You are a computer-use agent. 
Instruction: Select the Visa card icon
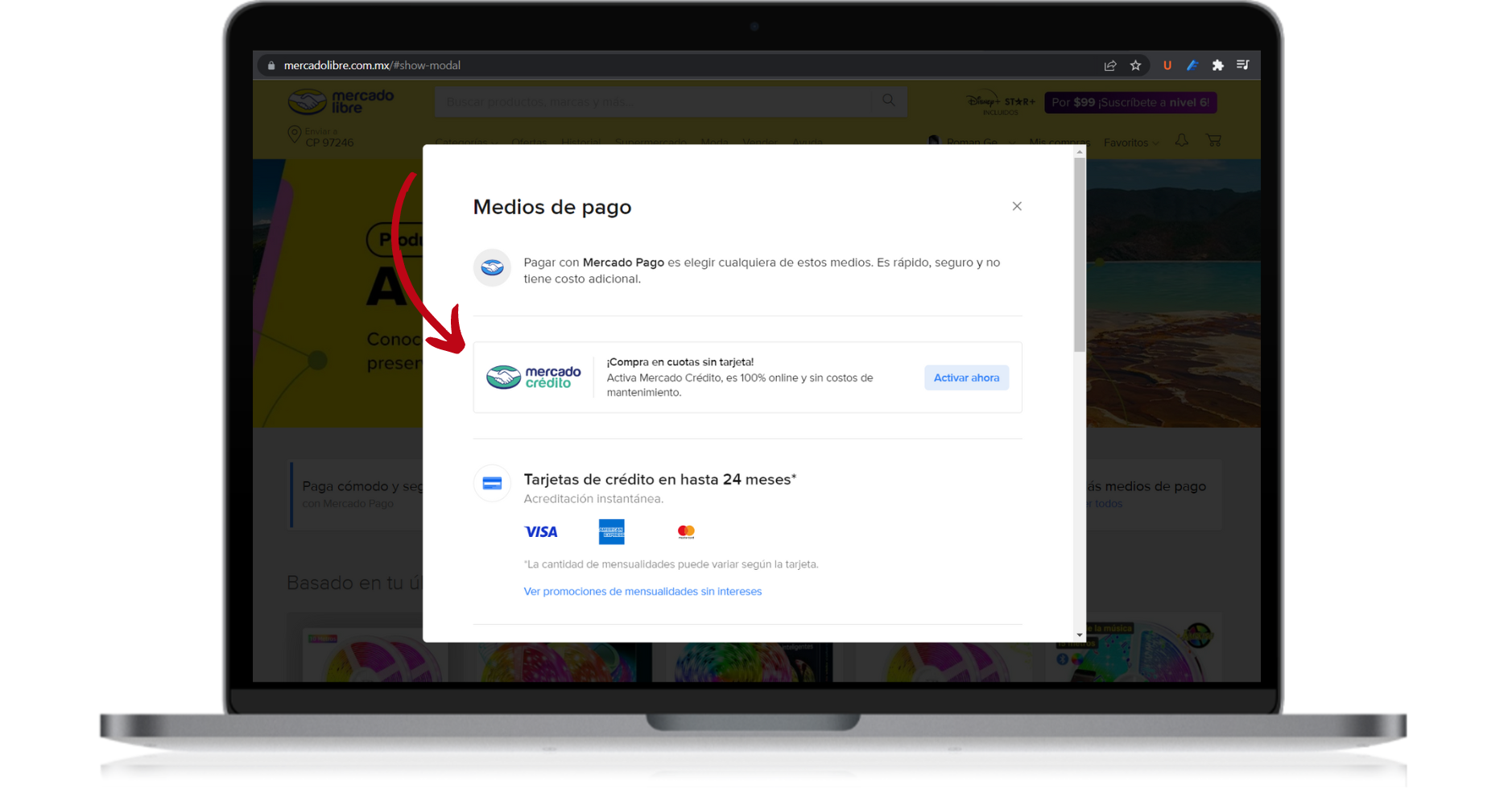pos(541,531)
